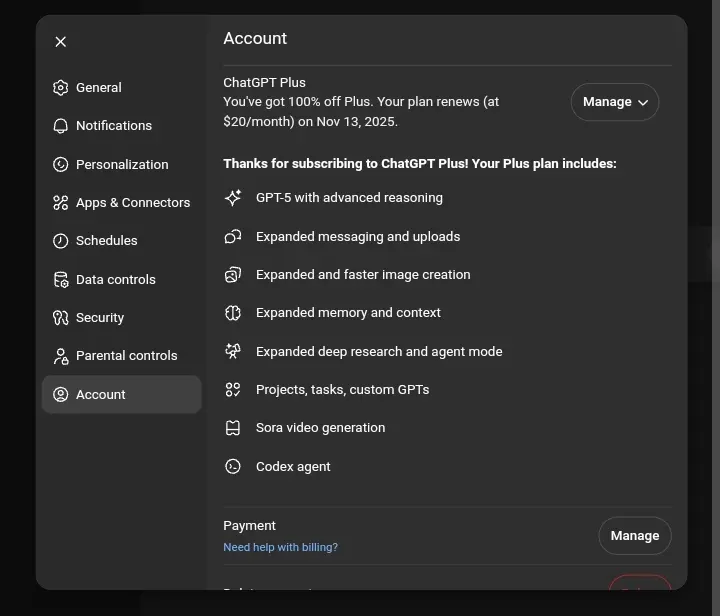The width and height of the screenshot is (720, 616).
Task: Click the Codex agent terminal icon
Action: click(233, 466)
